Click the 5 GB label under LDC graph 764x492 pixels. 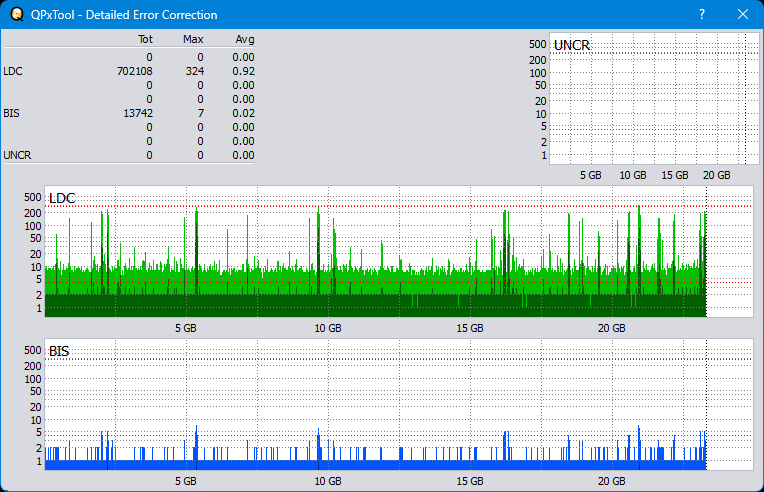(186, 328)
